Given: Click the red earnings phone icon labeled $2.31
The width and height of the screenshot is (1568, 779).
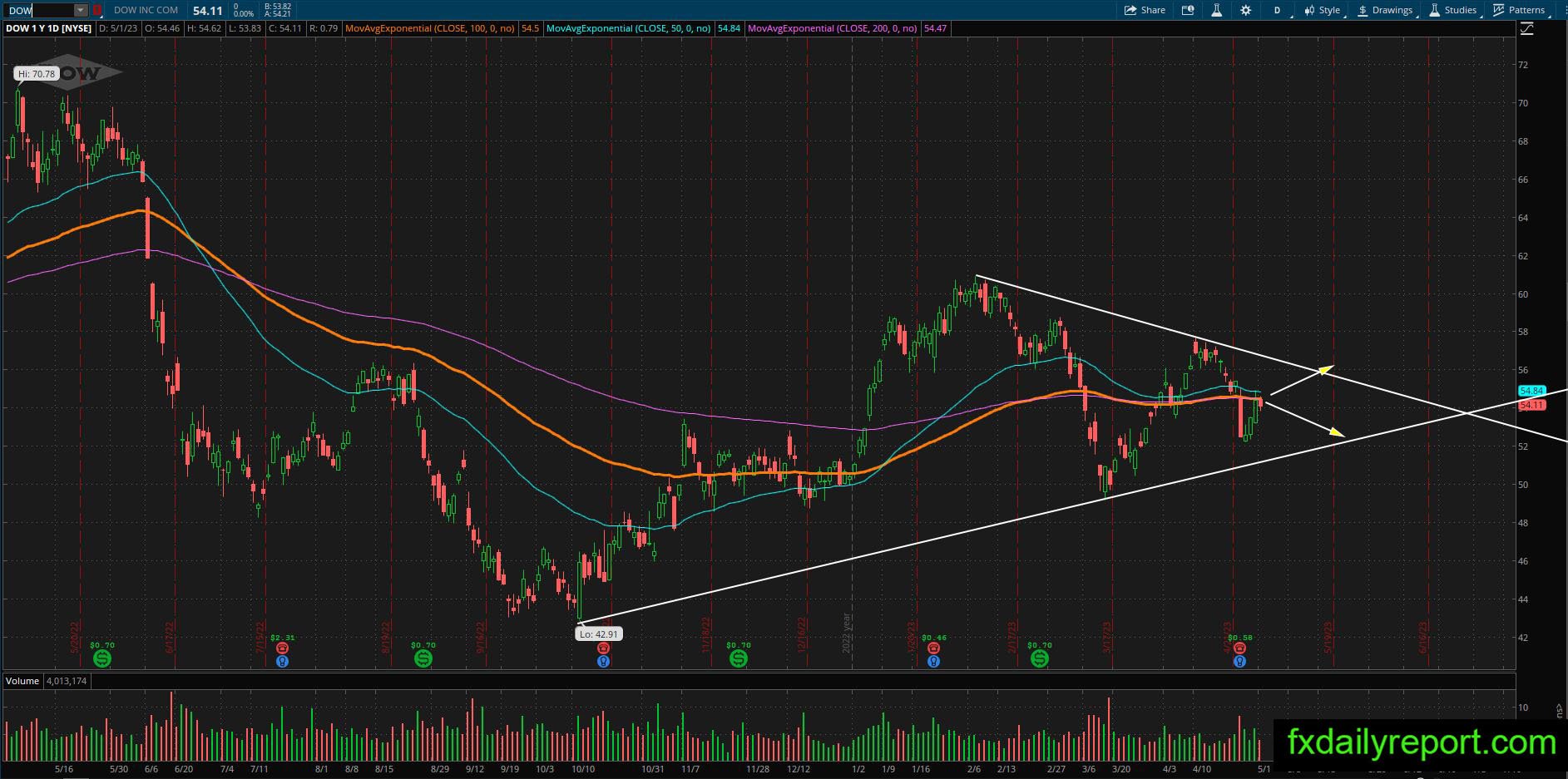Looking at the screenshot, I should coord(283,648).
